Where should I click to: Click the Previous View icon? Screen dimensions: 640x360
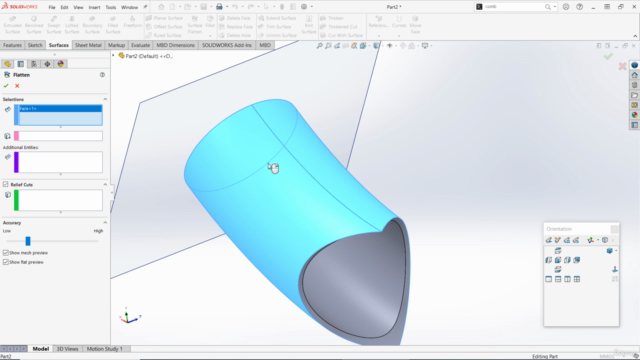pyautogui.click(x=337, y=46)
